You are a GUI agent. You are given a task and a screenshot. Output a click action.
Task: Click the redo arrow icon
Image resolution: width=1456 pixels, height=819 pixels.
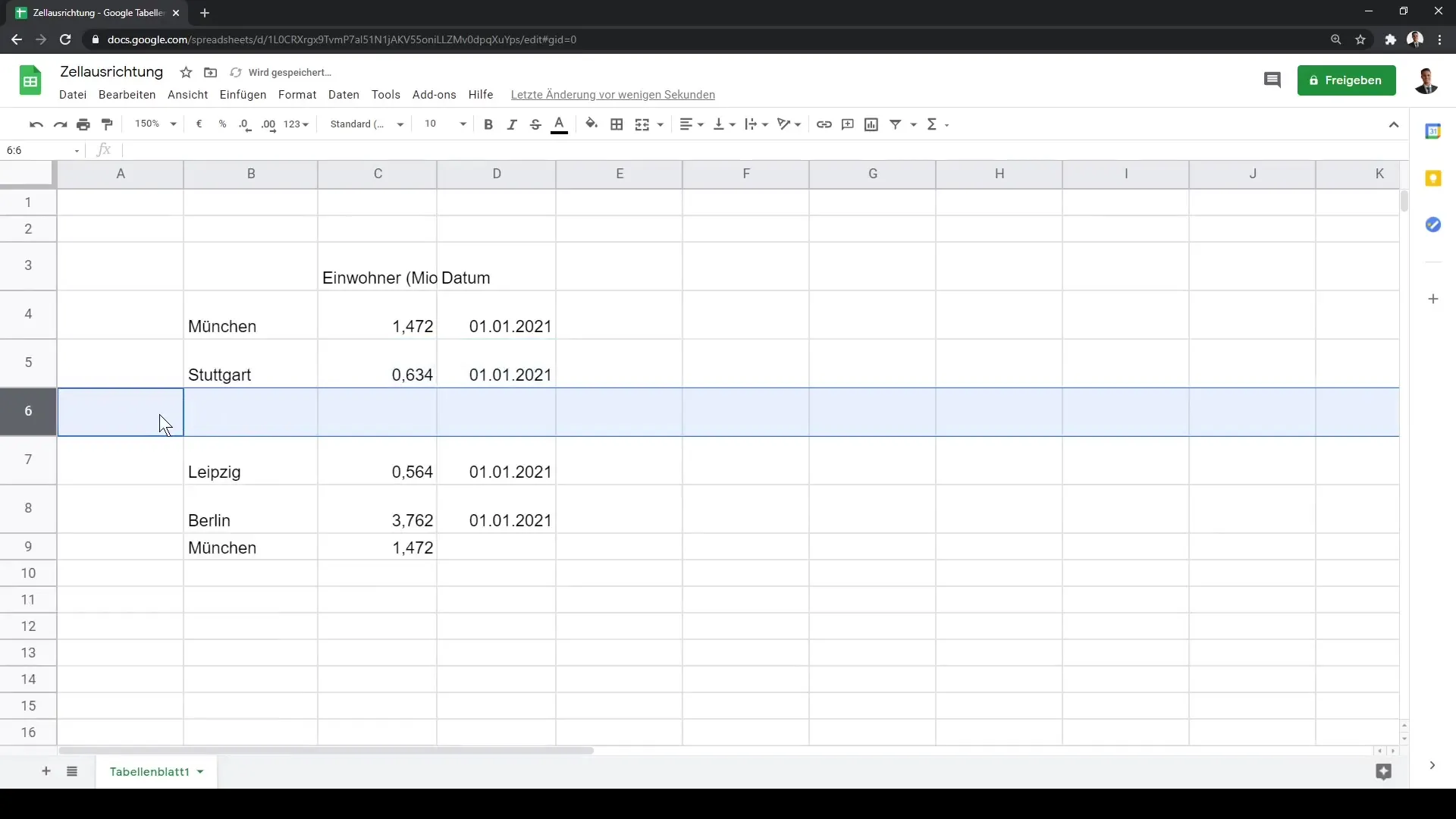[x=60, y=124]
